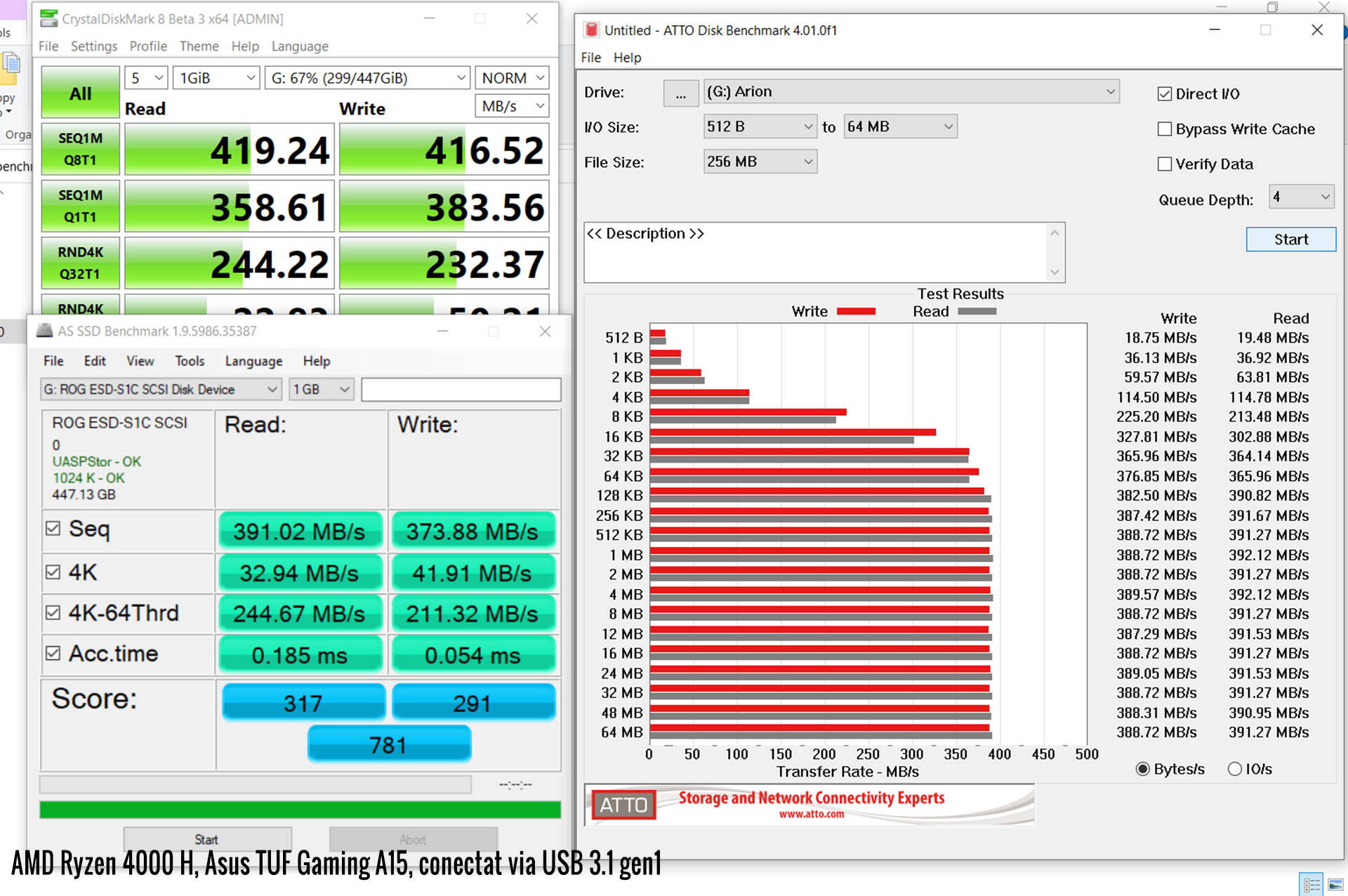Click the RND4K Q32T1 test button
This screenshot has height=896, width=1348.
click(x=80, y=263)
